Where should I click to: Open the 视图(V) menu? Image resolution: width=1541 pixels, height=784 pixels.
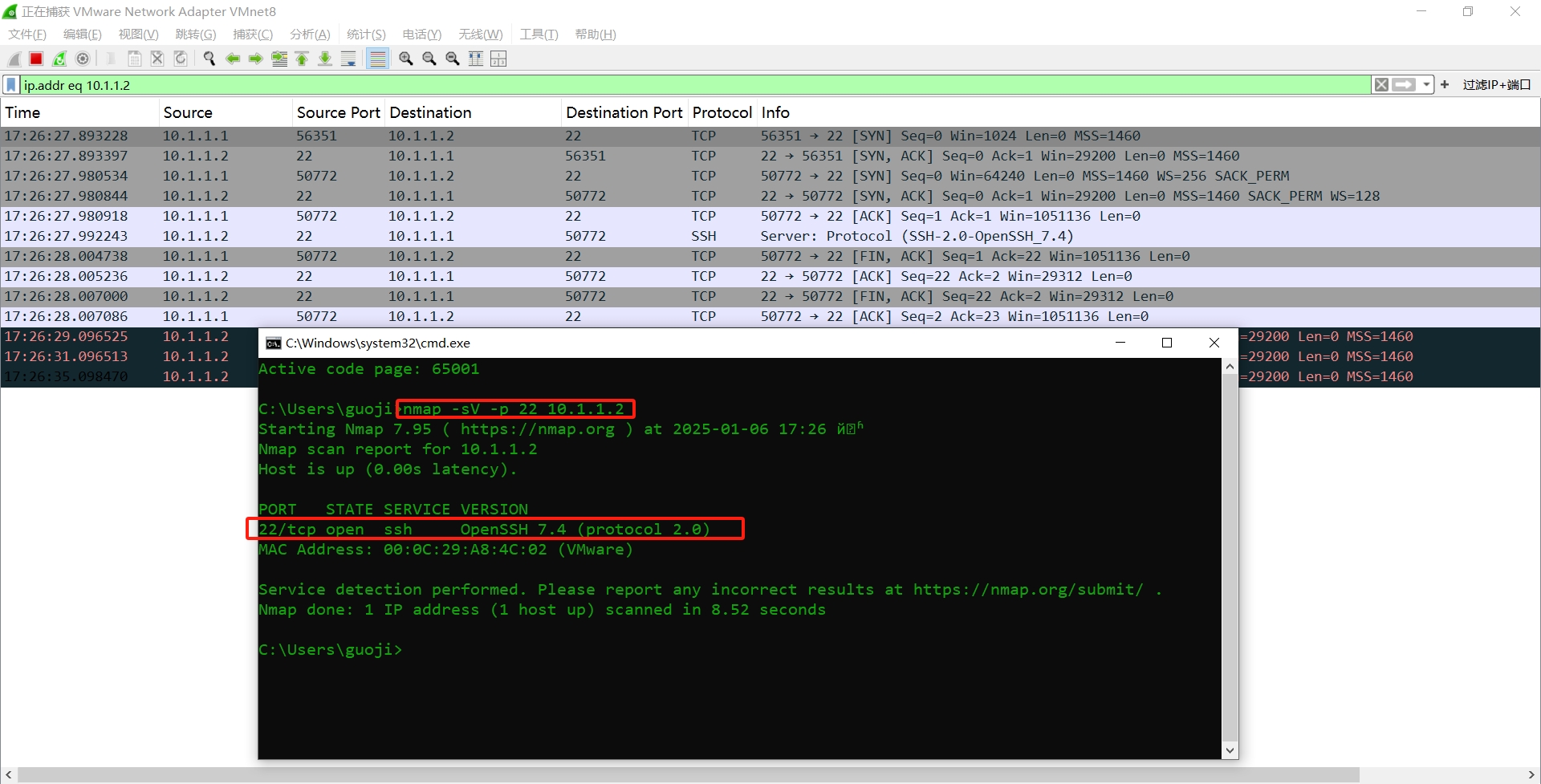coord(139,35)
